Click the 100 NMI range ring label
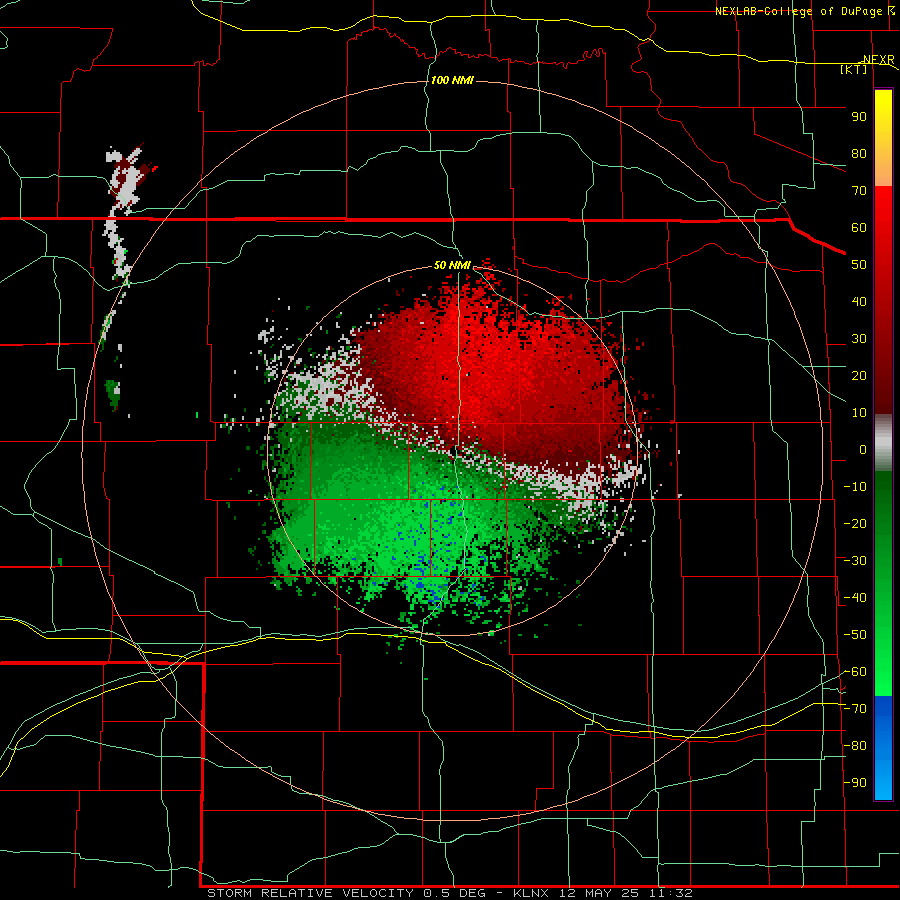The height and width of the screenshot is (900, 900). (x=452, y=80)
